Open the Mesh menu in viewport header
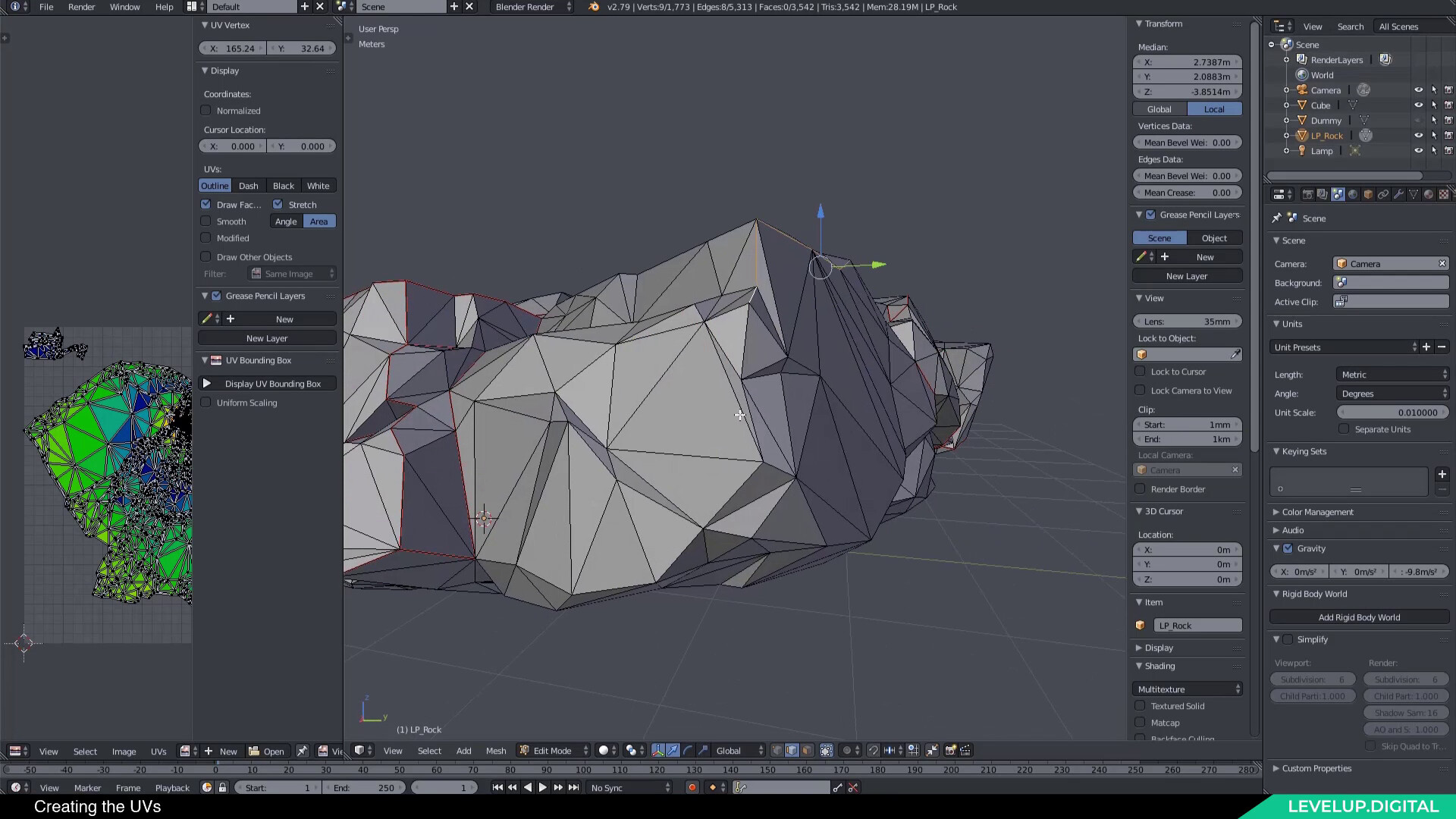This screenshot has height=819, width=1456. (496, 750)
